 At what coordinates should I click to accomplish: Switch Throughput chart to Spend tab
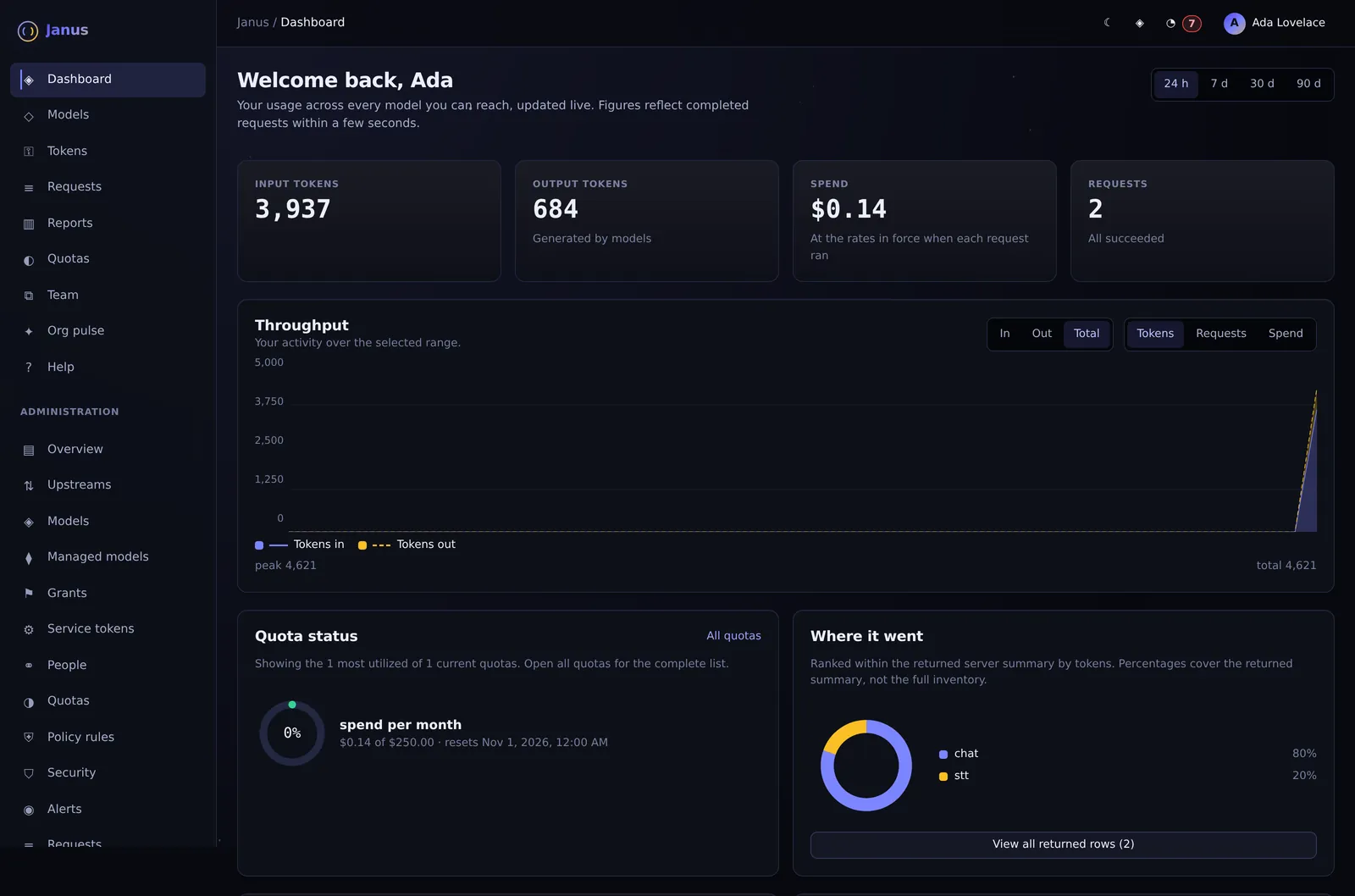(x=1286, y=334)
